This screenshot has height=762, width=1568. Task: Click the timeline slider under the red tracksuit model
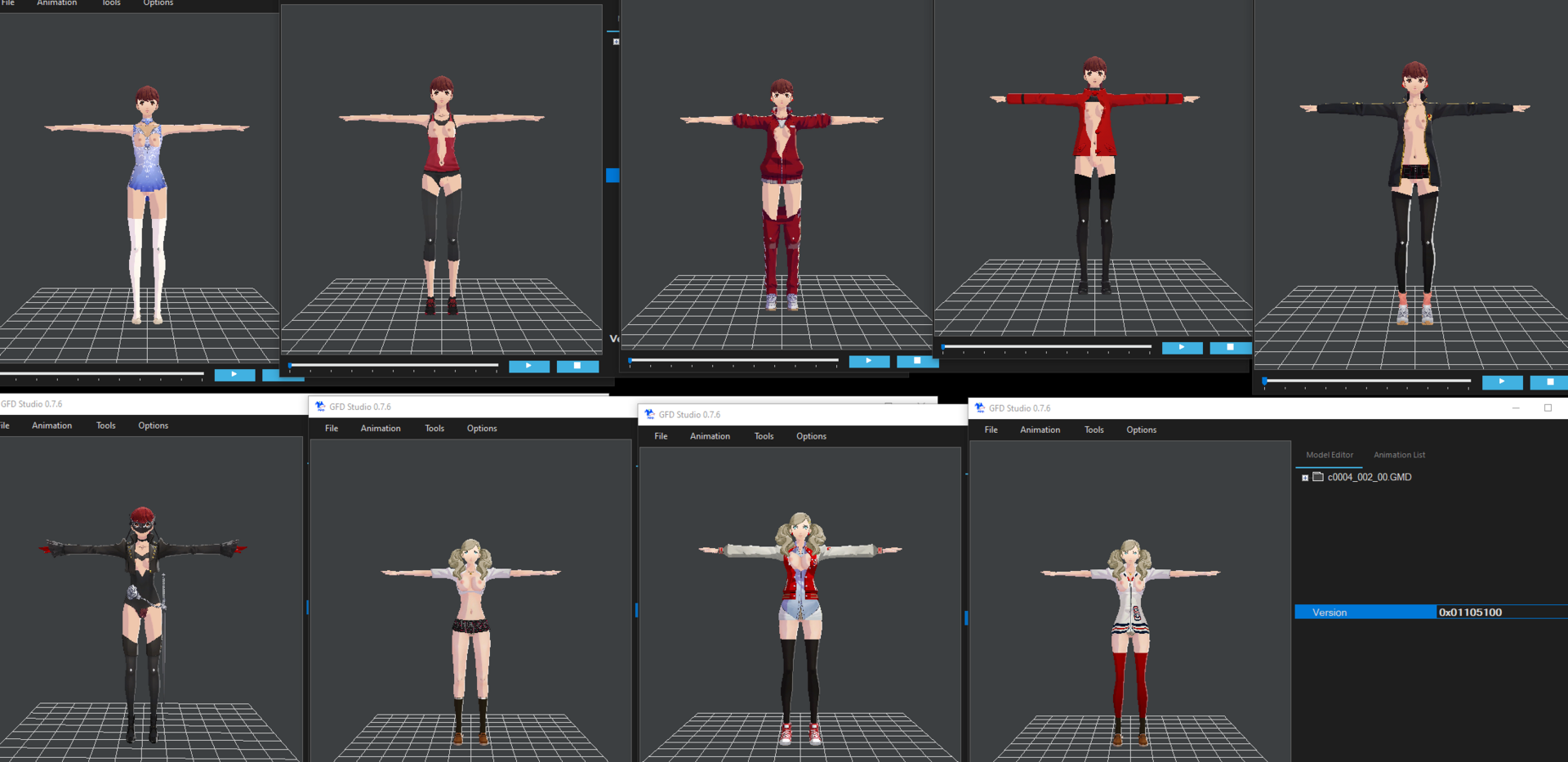[733, 360]
